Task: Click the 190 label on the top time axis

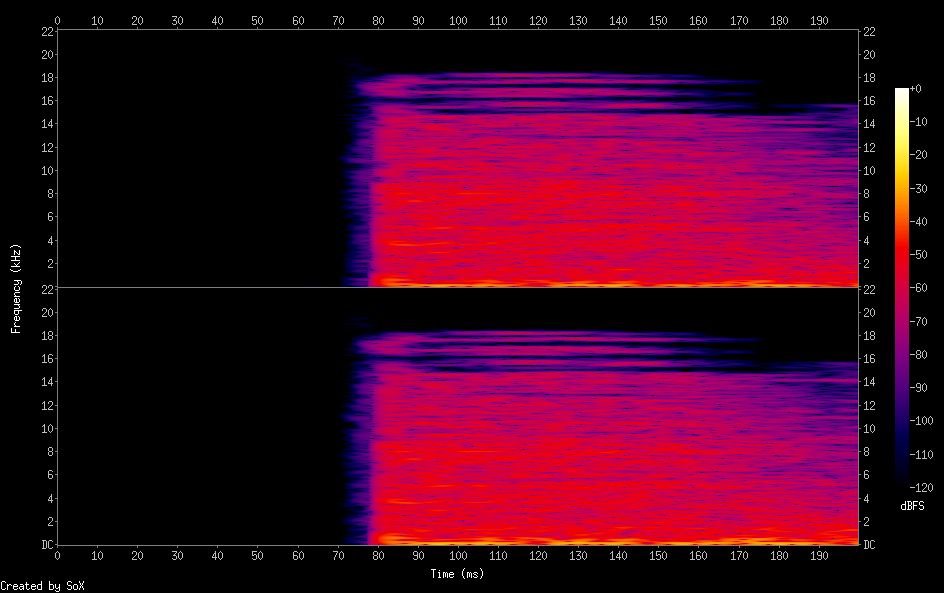Action: (818, 19)
